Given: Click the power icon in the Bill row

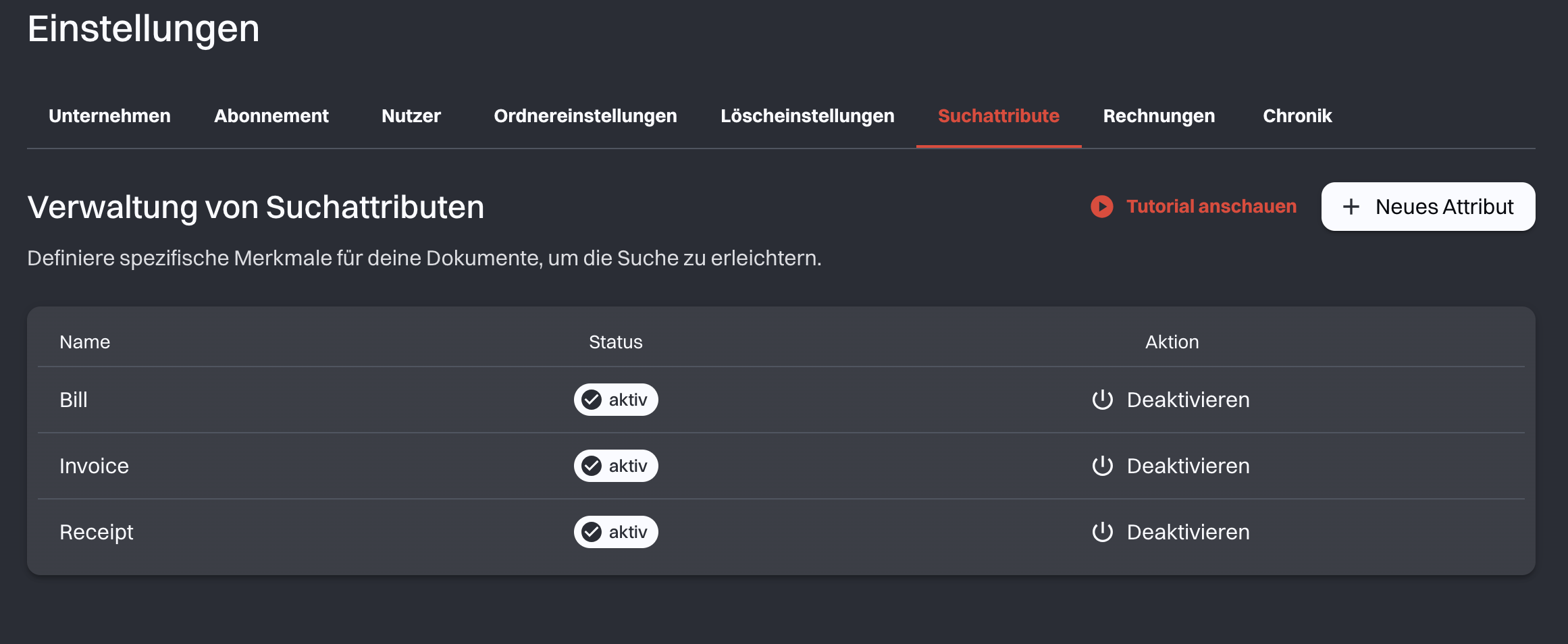Looking at the screenshot, I should [x=1102, y=400].
